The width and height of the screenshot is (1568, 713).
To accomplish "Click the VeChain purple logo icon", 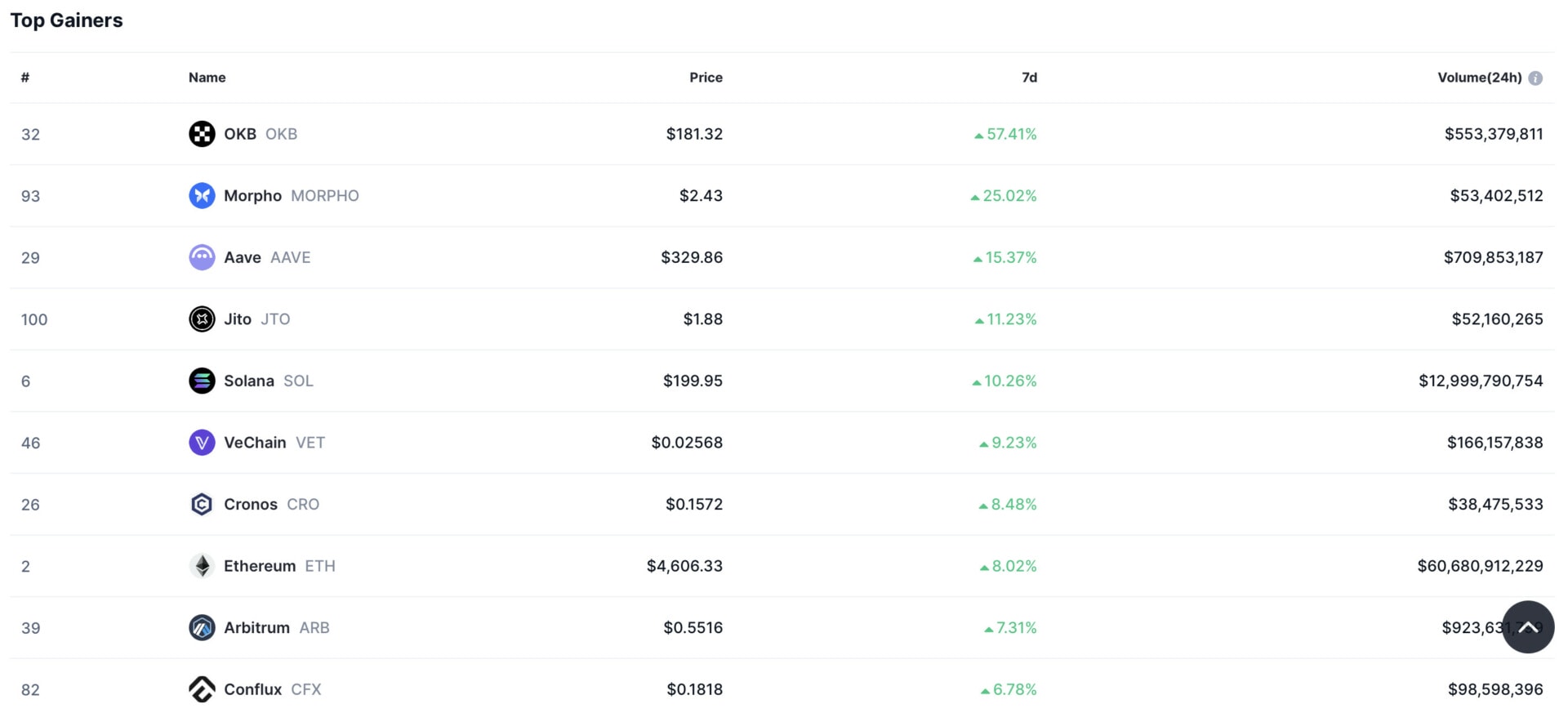I will pos(202,443).
